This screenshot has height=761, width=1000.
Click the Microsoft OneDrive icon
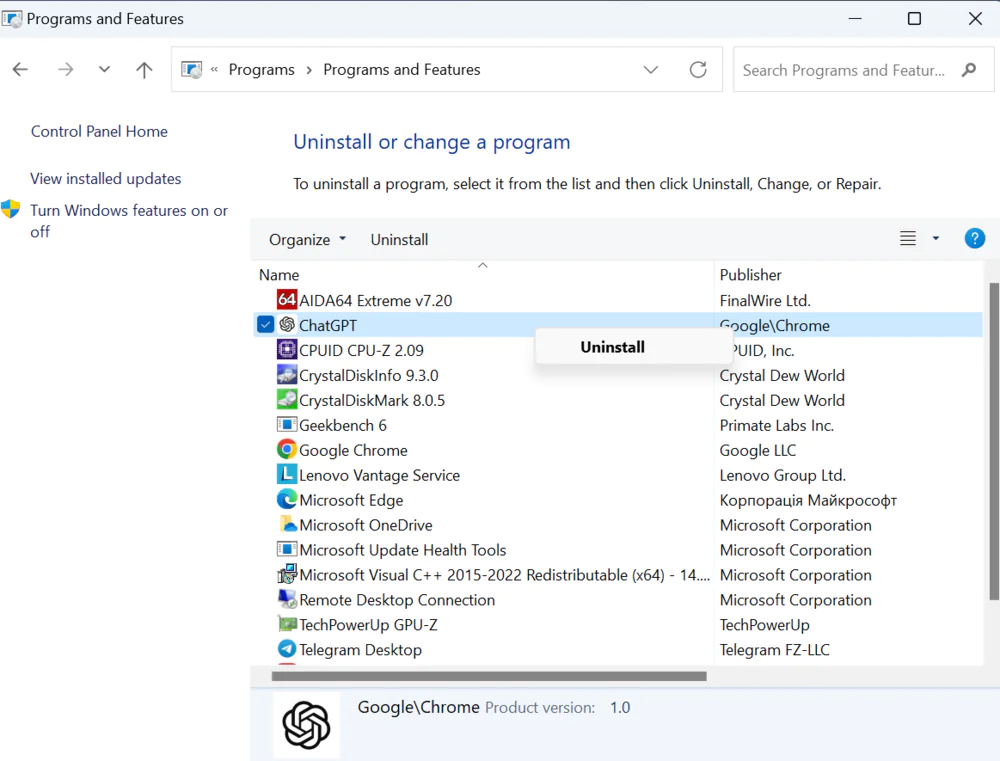(288, 524)
